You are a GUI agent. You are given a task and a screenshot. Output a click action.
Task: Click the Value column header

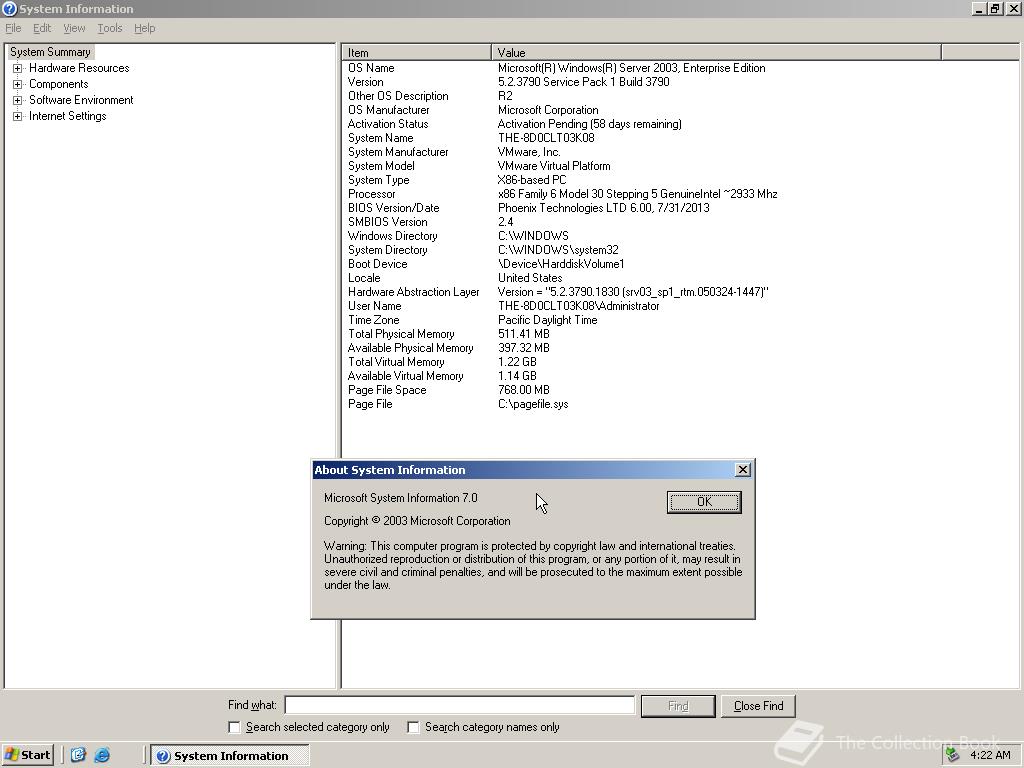coord(716,52)
